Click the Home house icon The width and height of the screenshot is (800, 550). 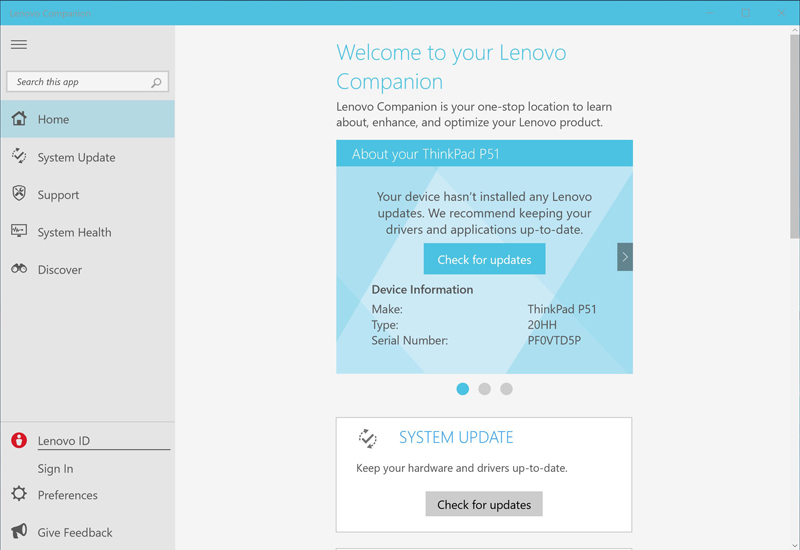(x=19, y=118)
